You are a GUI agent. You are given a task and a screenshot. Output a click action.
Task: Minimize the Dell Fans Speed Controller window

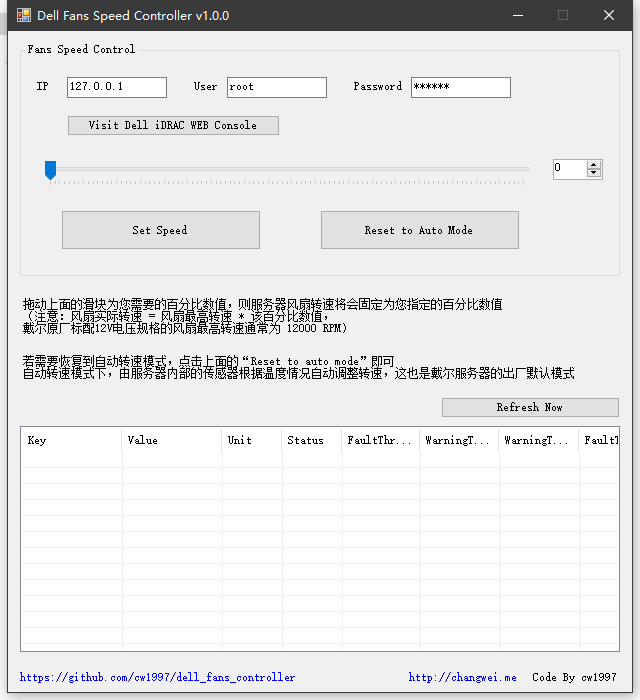pos(518,15)
